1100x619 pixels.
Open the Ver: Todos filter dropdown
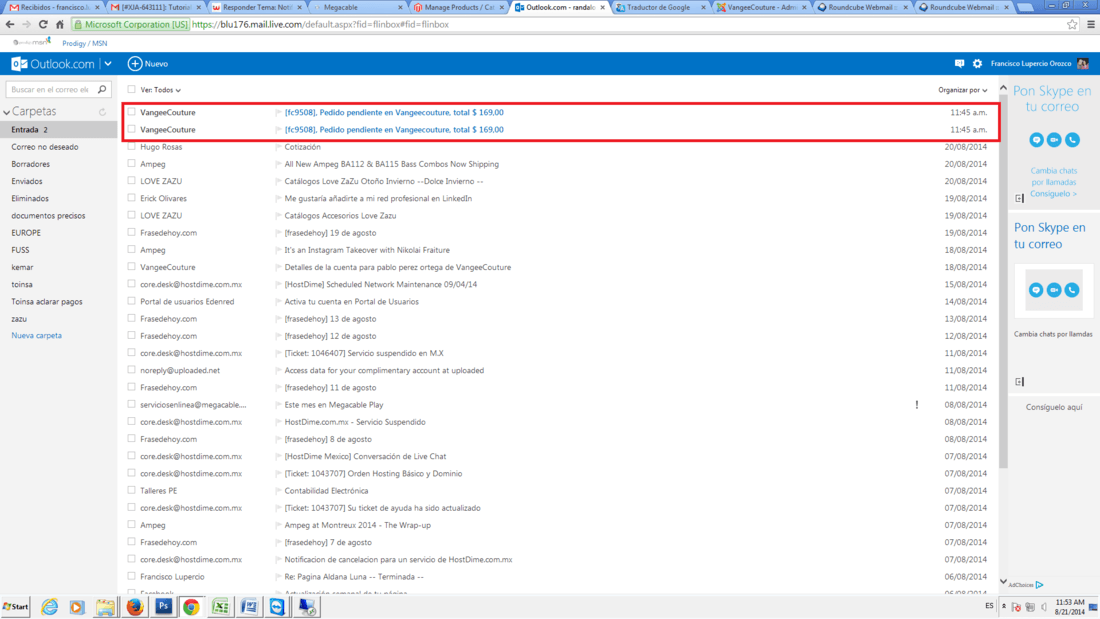tap(160, 90)
